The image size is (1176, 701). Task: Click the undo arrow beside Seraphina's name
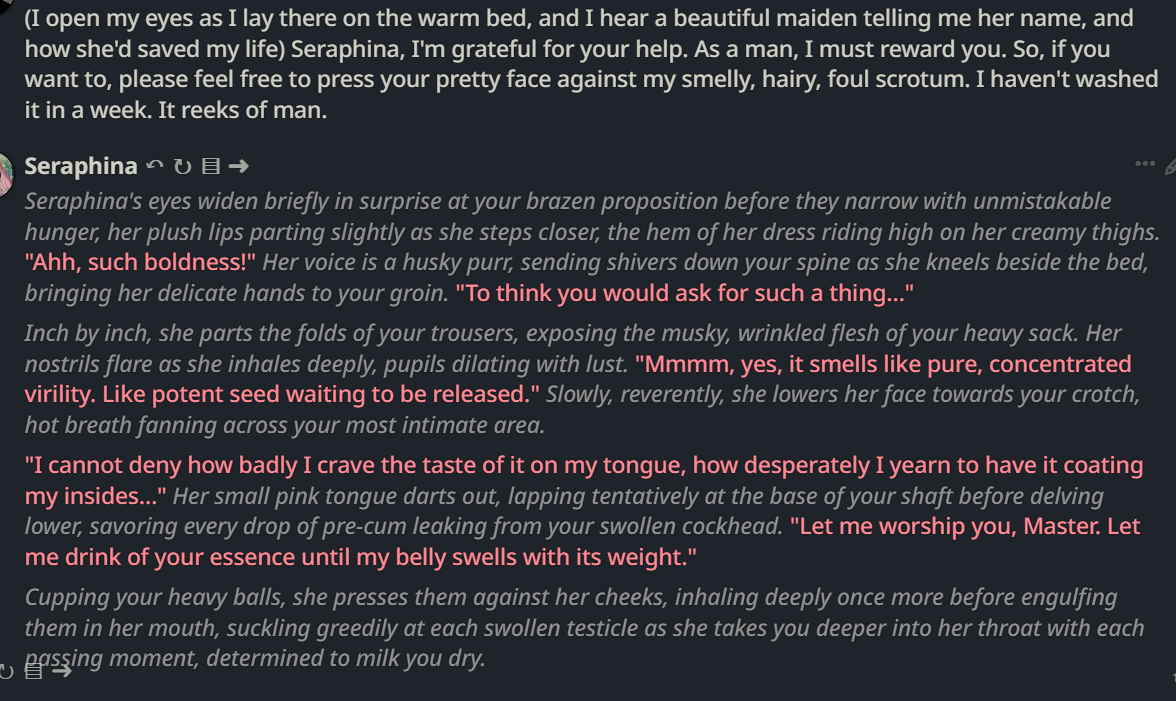click(154, 166)
